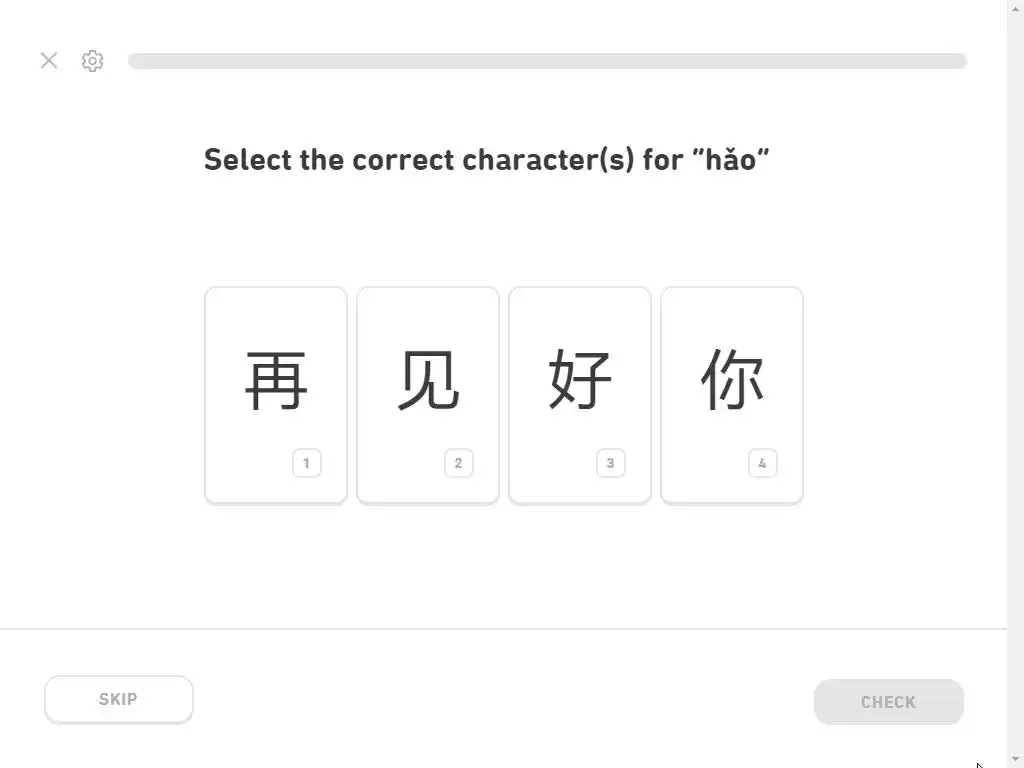
Task: Click the shortcut badge numbered 4
Action: pyautogui.click(x=762, y=463)
